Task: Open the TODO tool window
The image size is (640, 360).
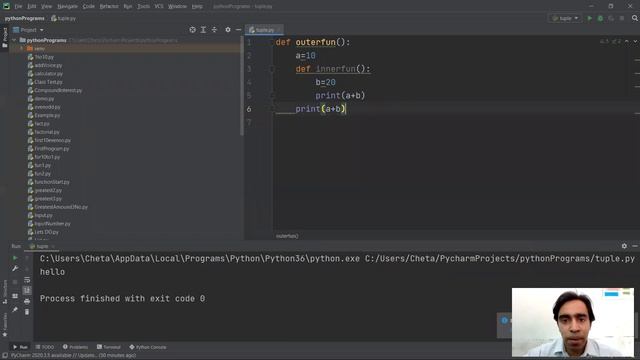Action: click(45, 347)
